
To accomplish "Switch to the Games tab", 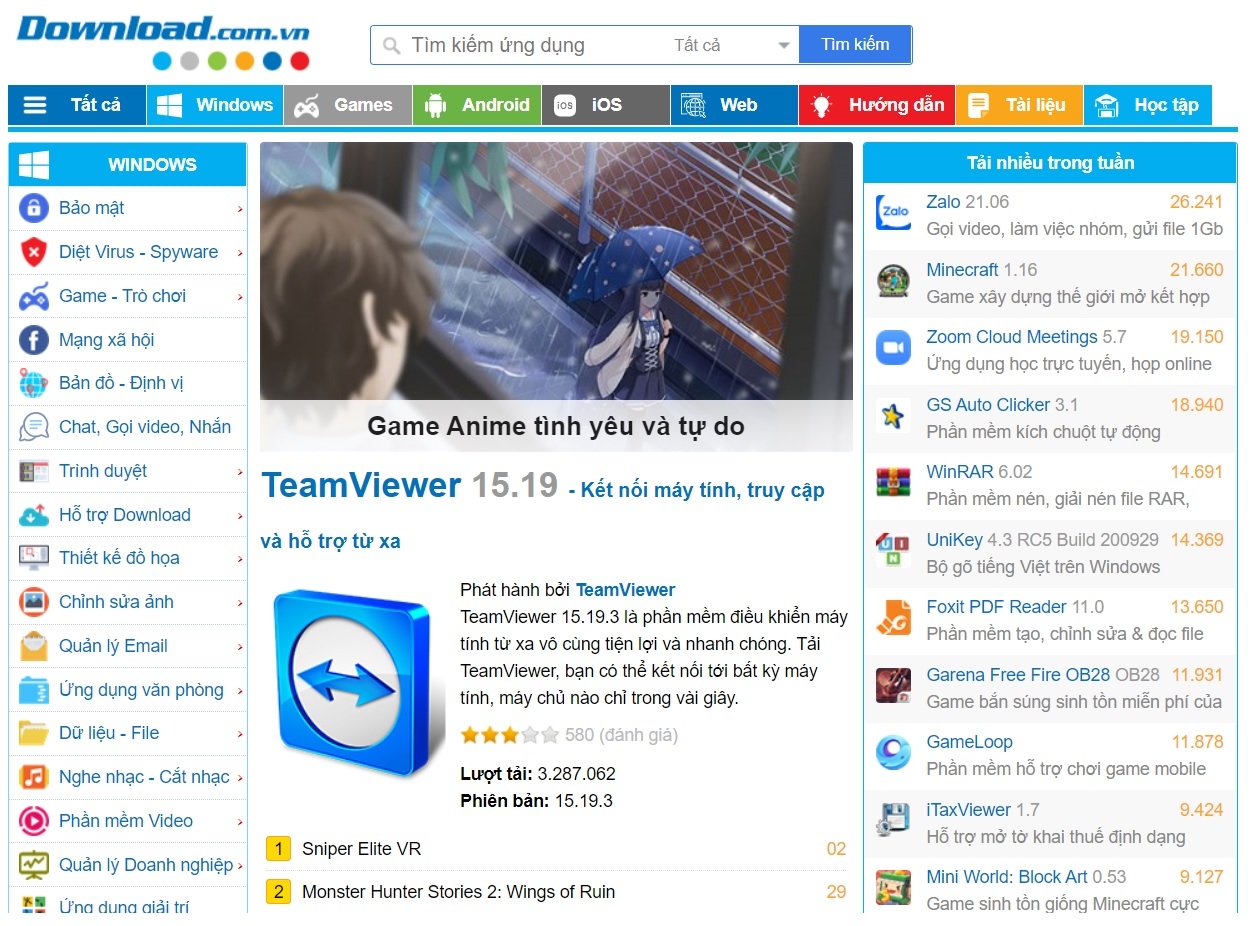I will (348, 105).
